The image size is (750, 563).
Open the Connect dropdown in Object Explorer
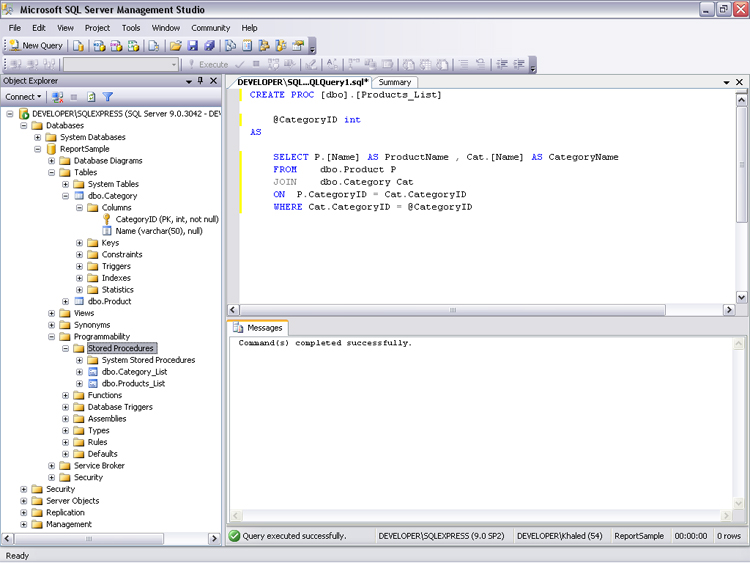click(23, 97)
